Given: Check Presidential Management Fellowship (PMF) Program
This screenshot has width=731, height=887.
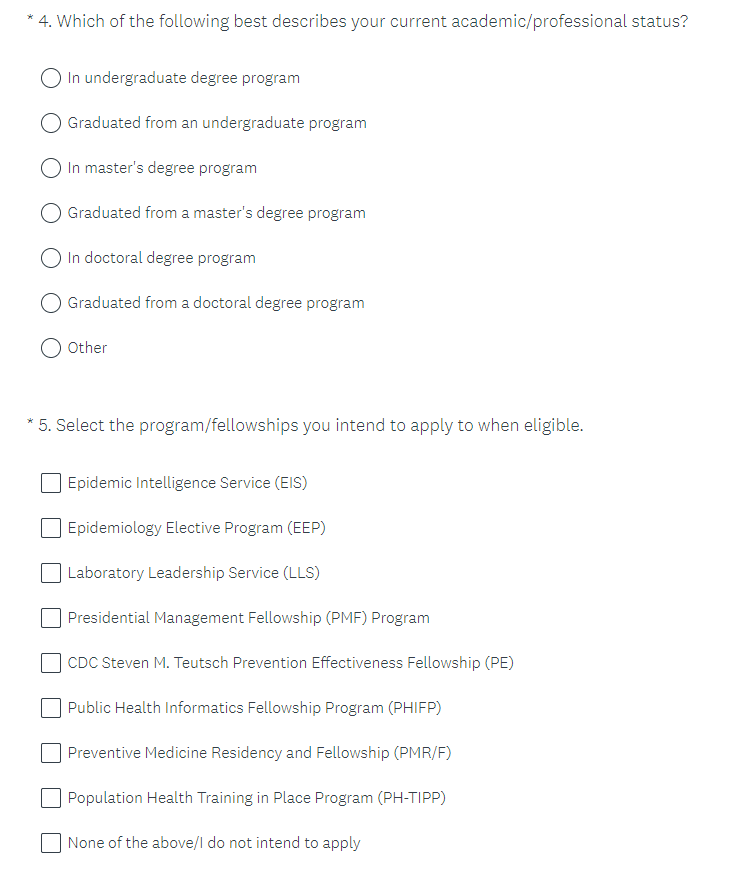Looking at the screenshot, I should (52, 618).
